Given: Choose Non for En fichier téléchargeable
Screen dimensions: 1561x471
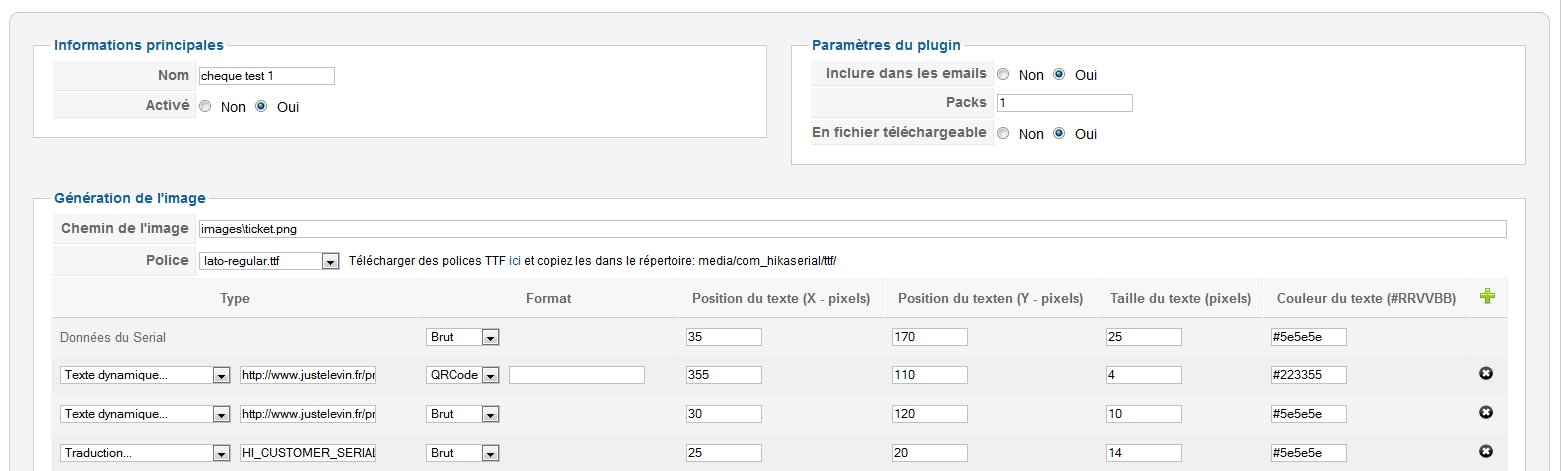Looking at the screenshot, I should [1003, 133].
